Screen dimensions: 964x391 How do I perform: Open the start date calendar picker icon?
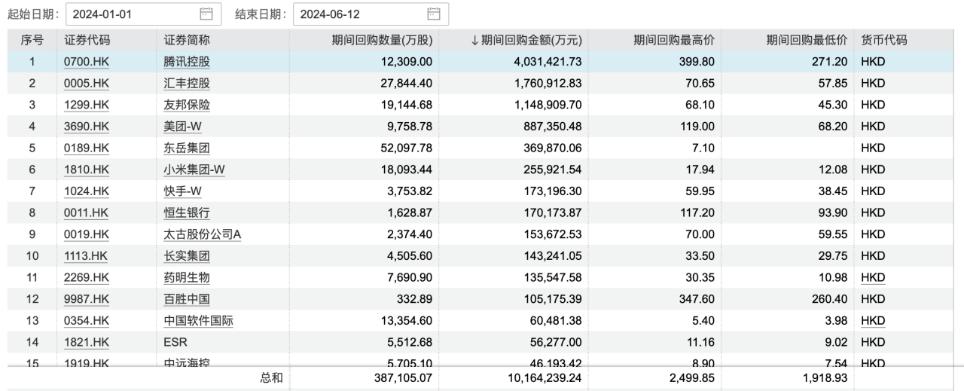click(207, 13)
